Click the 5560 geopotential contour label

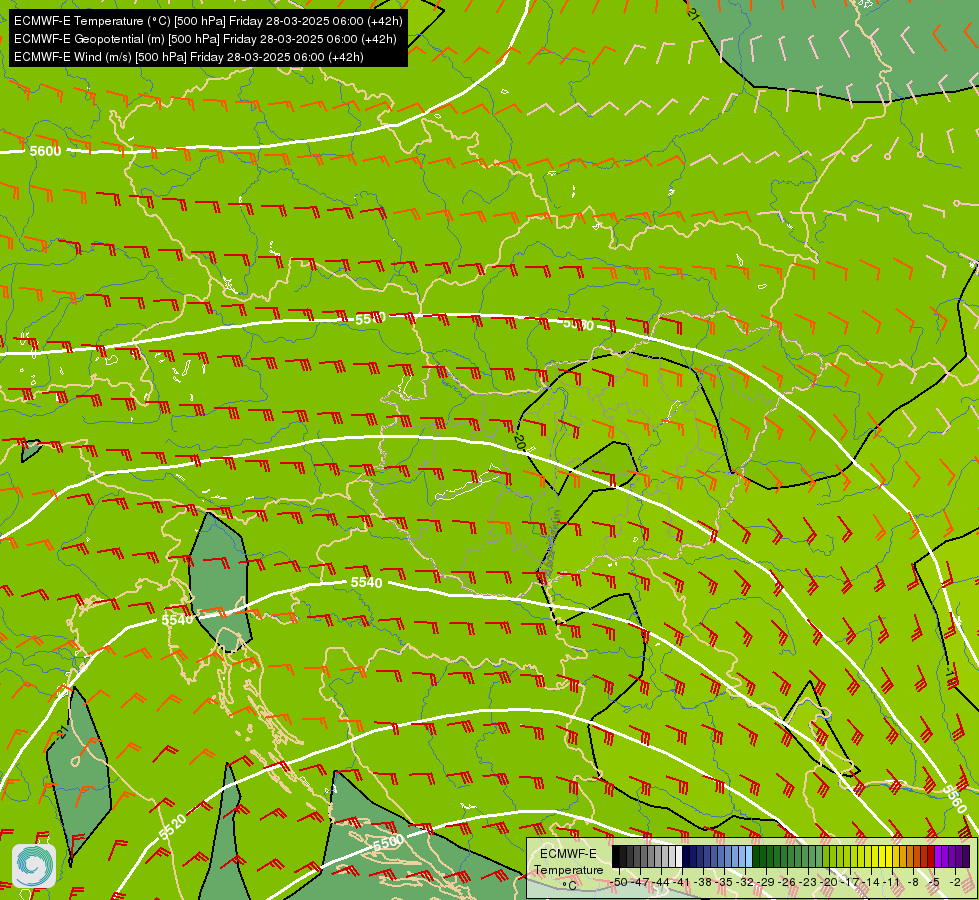[955, 799]
